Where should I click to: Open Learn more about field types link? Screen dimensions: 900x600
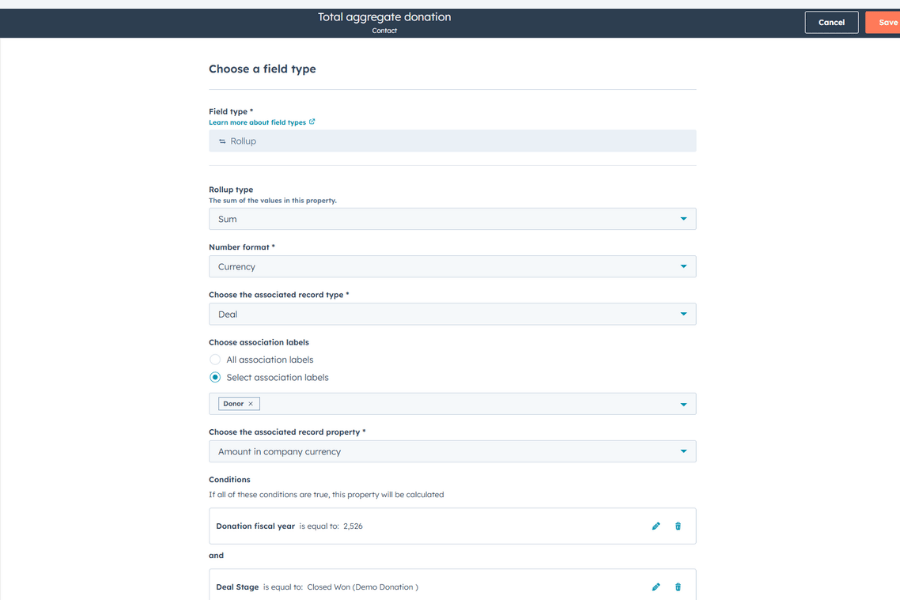257,122
